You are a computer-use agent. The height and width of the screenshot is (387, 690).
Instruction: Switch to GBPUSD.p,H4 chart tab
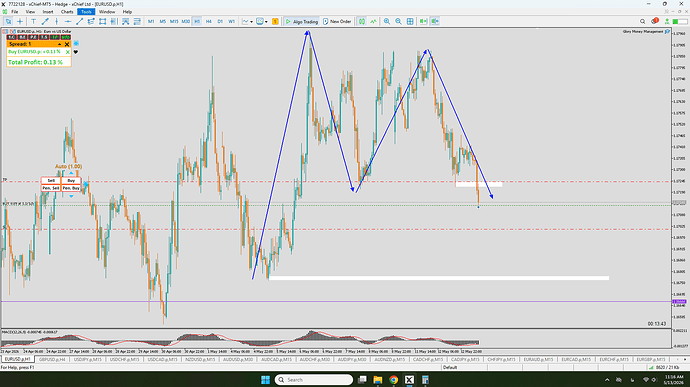pyautogui.click(x=52, y=359)
